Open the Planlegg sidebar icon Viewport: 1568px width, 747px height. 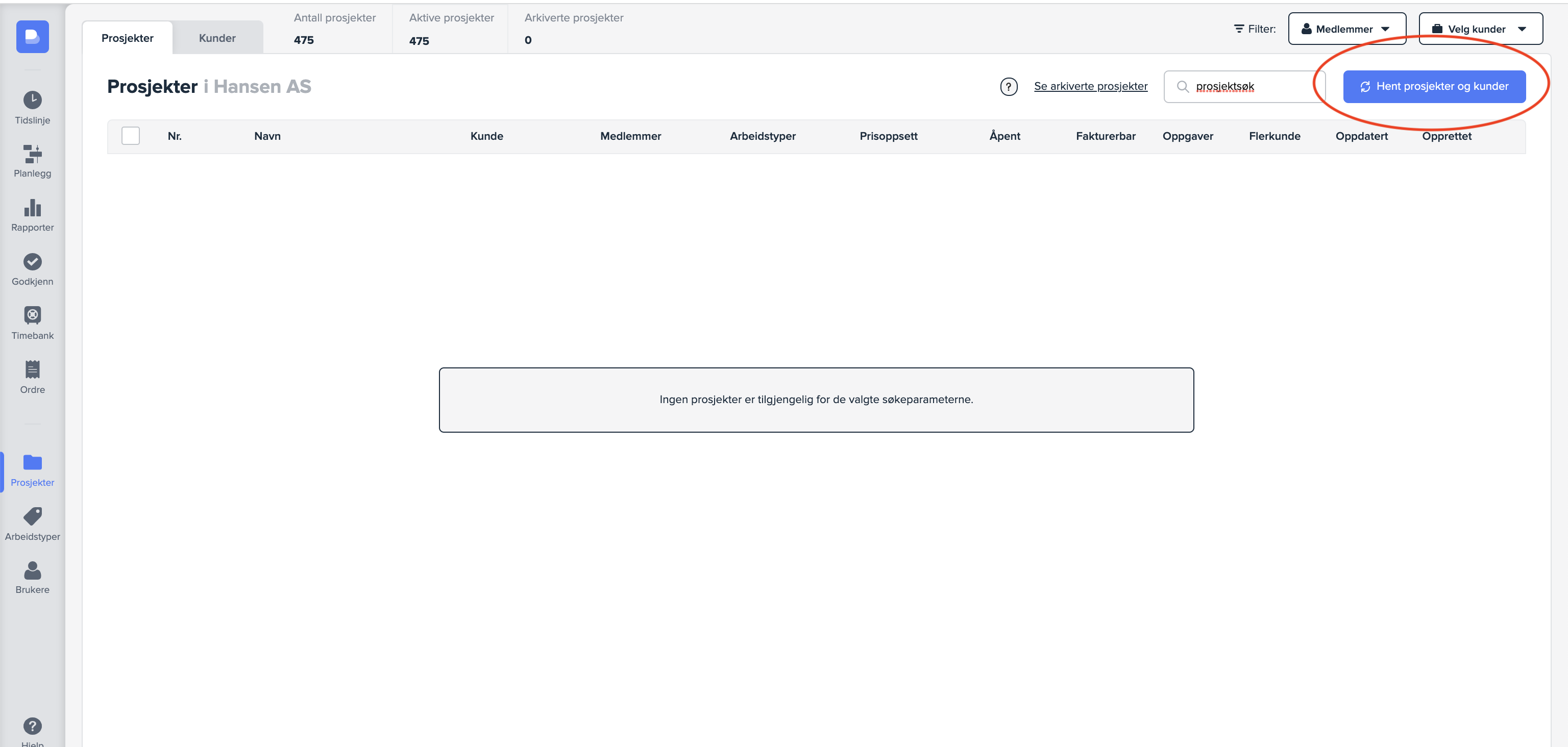point(32,154)
